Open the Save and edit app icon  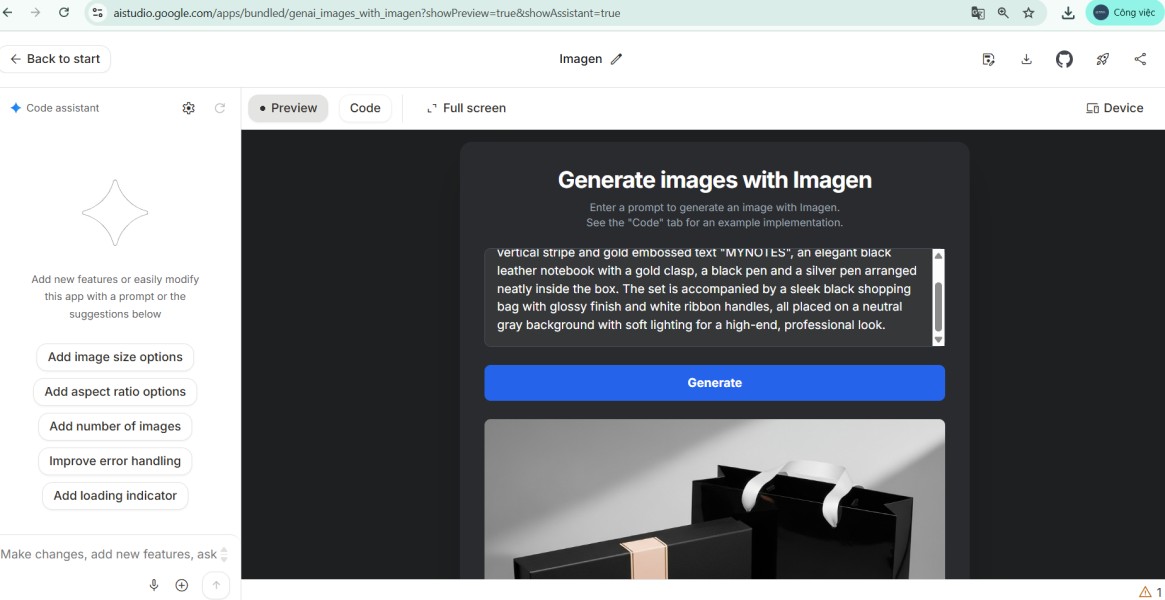[988, 59]
